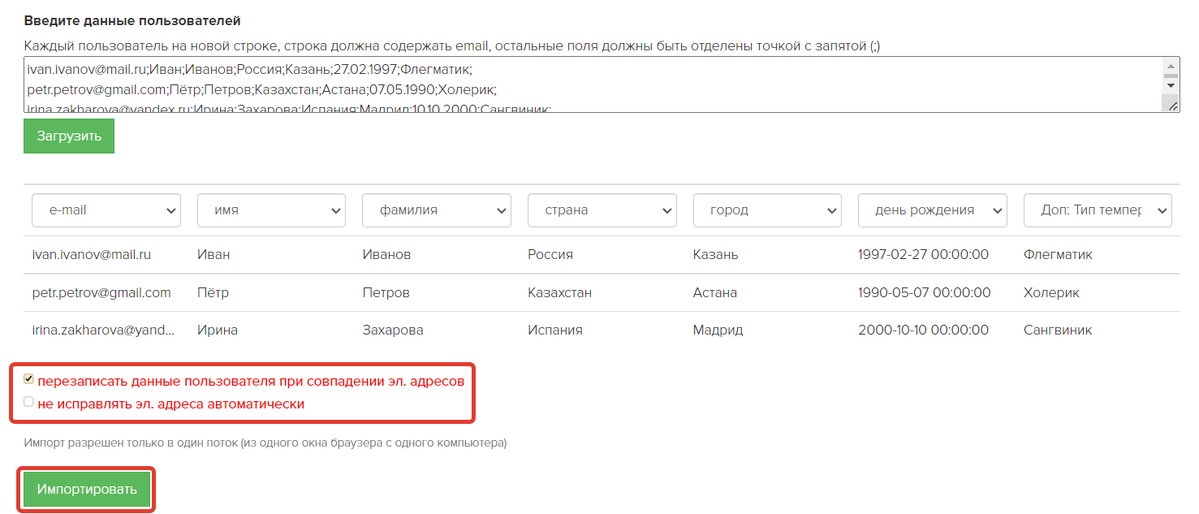1199x514 pixels.
Task: Select the petr.petrov@gmail.com table cell
Action: pyautogui.click(x=101, y=292)
